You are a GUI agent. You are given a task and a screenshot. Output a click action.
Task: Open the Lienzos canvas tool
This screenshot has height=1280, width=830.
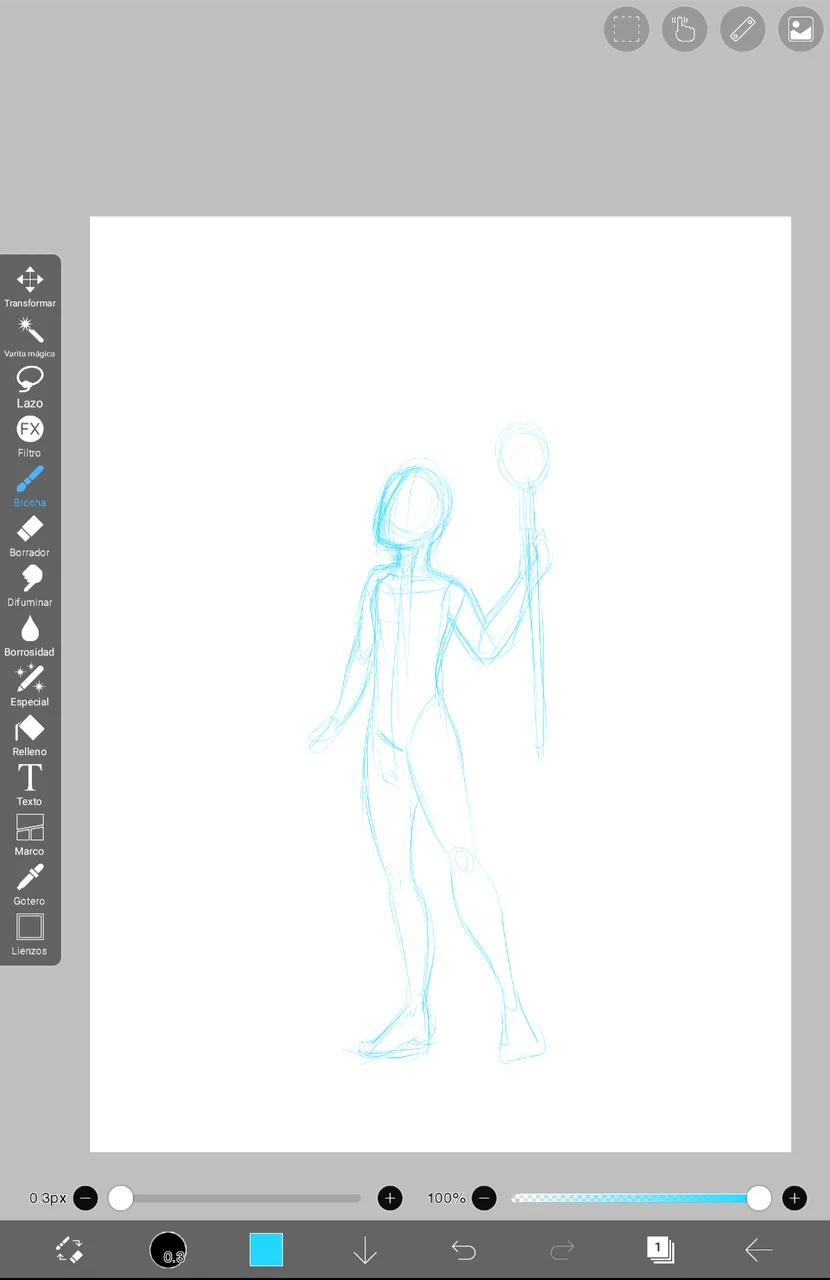point(30,935)
